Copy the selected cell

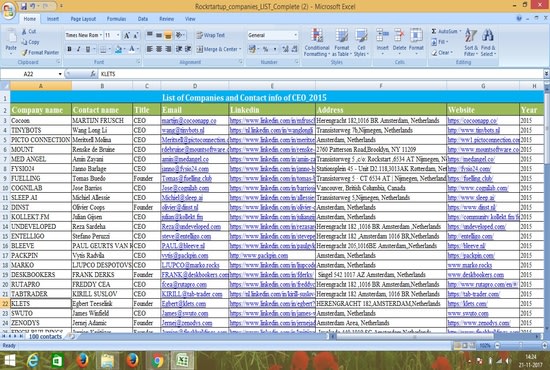coord(30,42)
